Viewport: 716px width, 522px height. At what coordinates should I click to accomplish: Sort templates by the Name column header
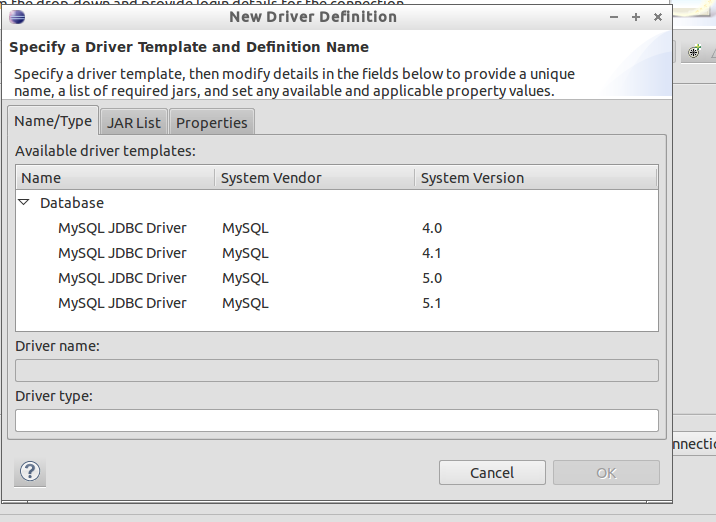[x=115, y=178]
